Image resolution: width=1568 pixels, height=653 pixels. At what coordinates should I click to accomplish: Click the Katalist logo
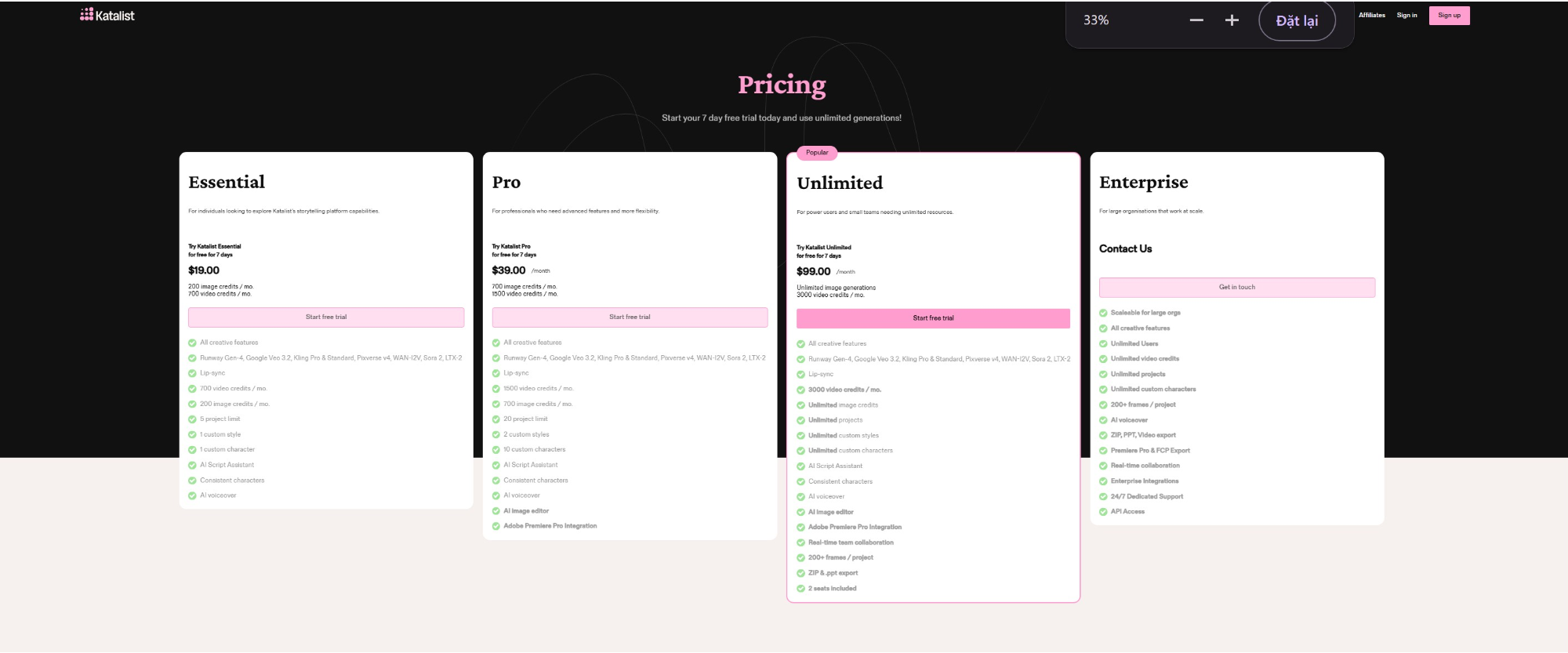click(x=107, y=14)
